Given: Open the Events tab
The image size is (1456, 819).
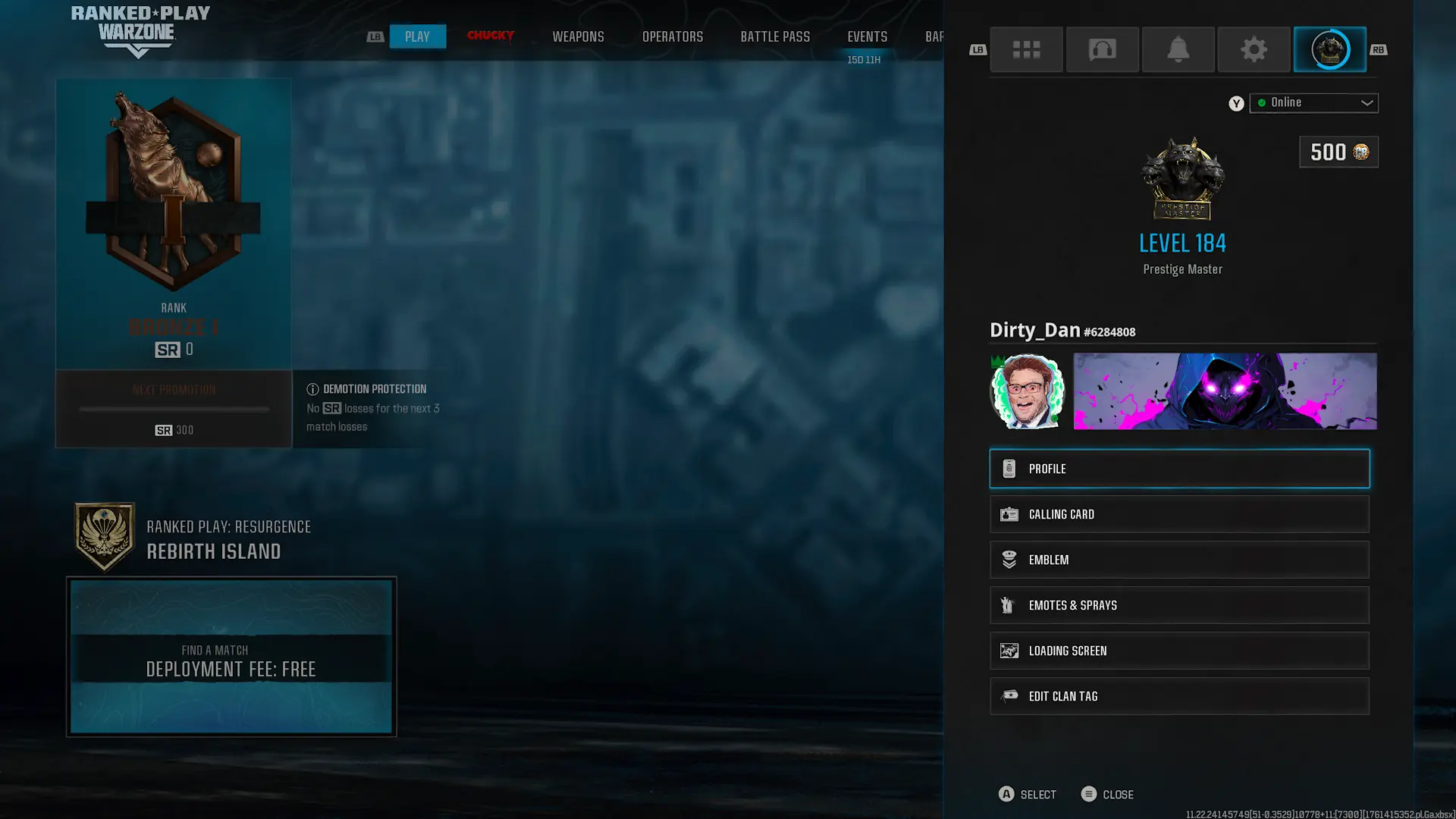Looking at the screenshot, I should pyautogui.click(x=867, y=36).
